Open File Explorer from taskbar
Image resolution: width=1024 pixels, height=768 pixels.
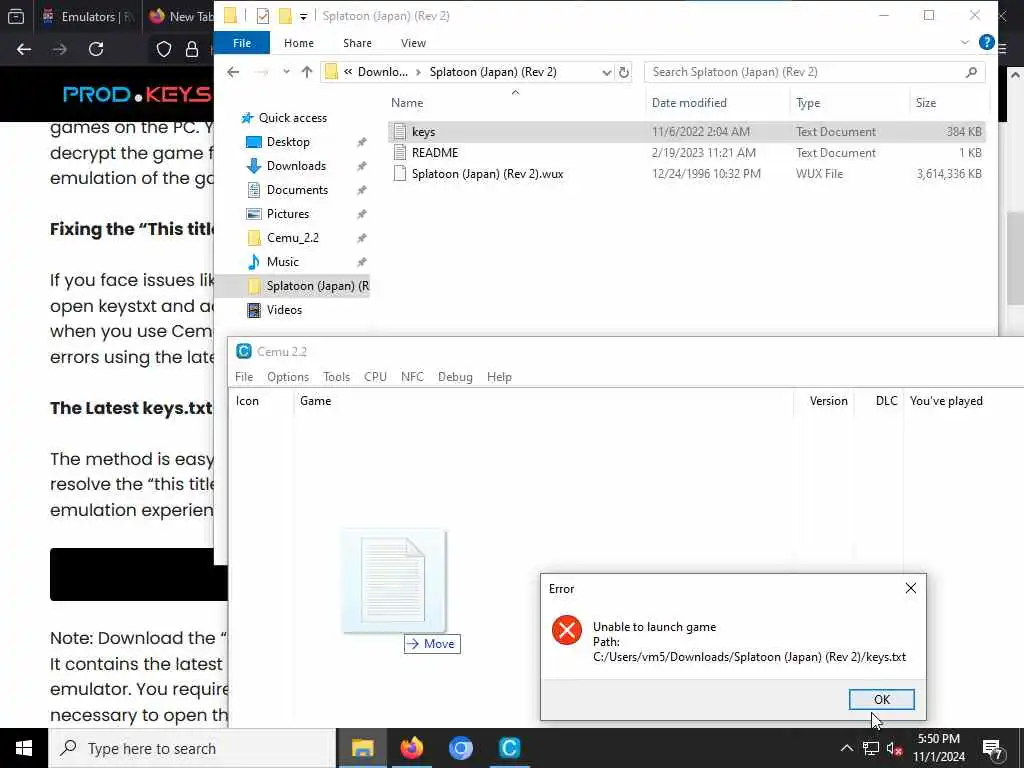[x=362, y=748]
